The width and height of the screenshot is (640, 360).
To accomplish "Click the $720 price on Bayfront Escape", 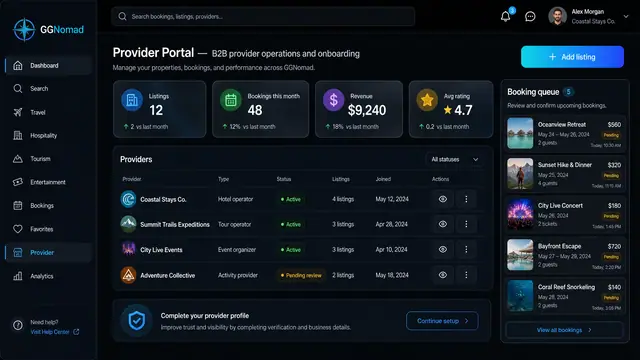I will tap(614, 247).
